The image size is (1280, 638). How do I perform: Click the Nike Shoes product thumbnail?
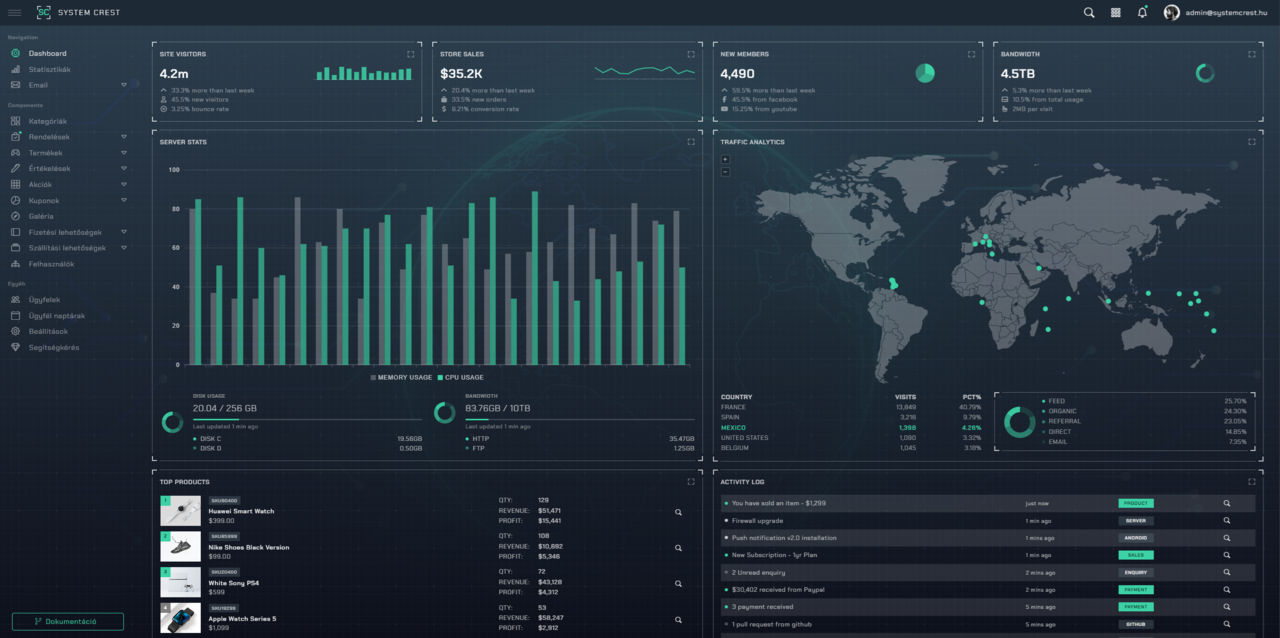pyautogui.click(x=180, y=546)
